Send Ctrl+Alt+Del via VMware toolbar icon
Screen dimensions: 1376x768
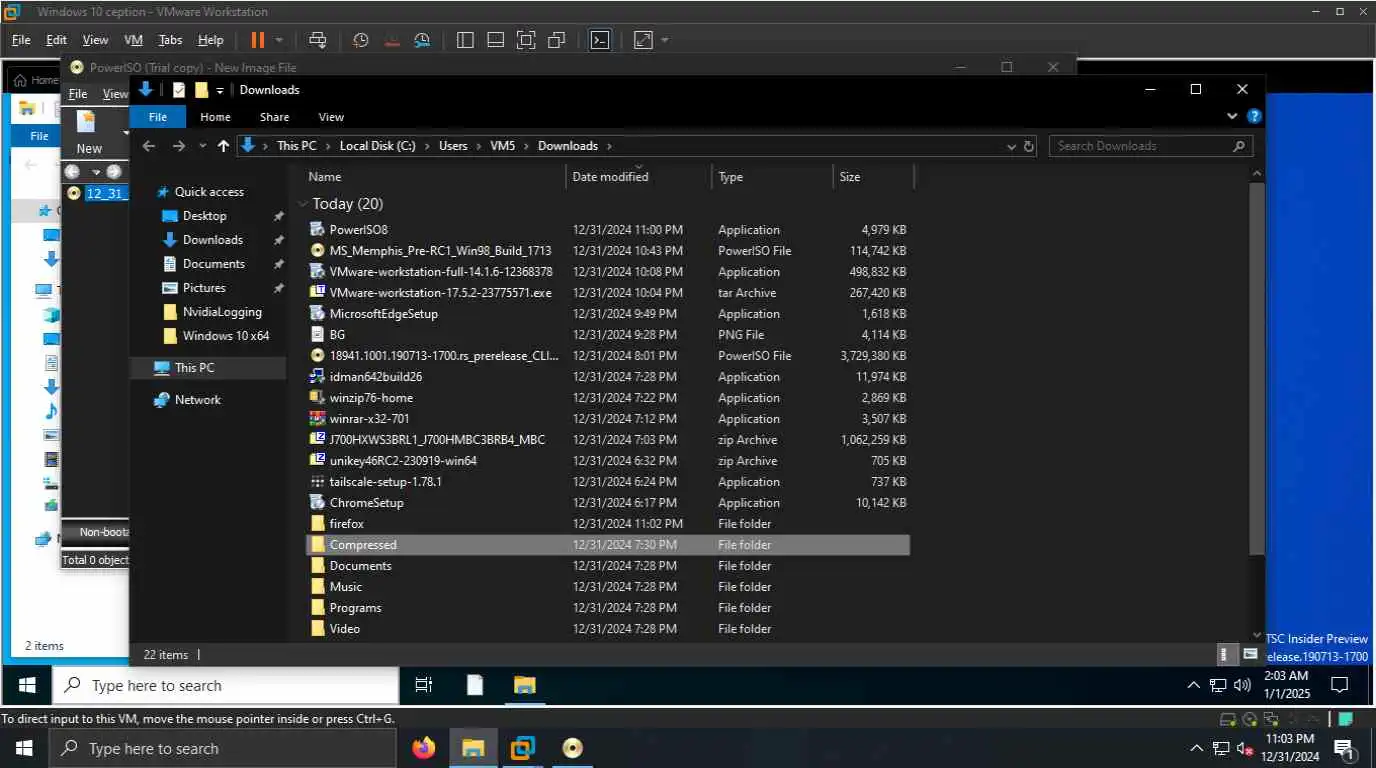click(x=318, y=40)
